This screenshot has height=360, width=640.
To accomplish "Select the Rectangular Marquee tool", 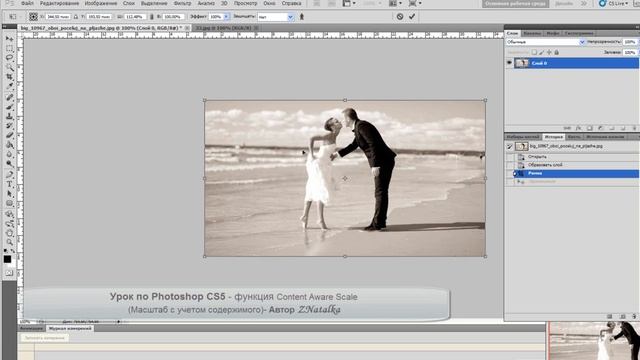I will pyautogui.click(x=9, y=48).
